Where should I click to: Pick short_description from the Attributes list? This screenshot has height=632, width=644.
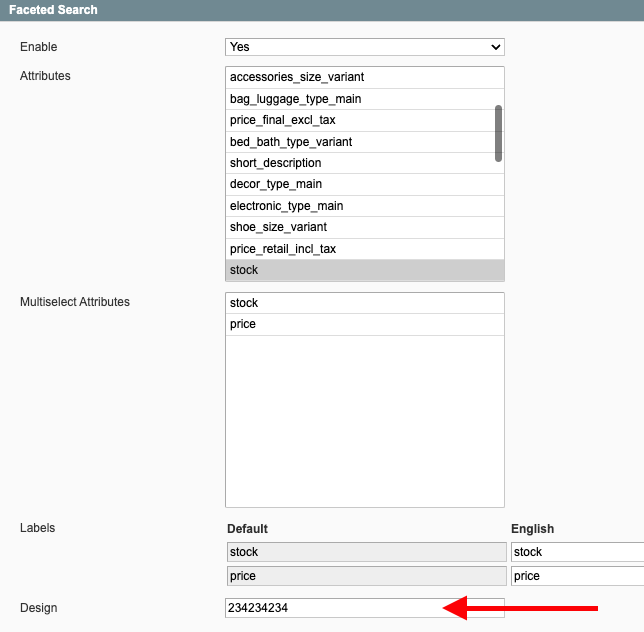[361, 163]
